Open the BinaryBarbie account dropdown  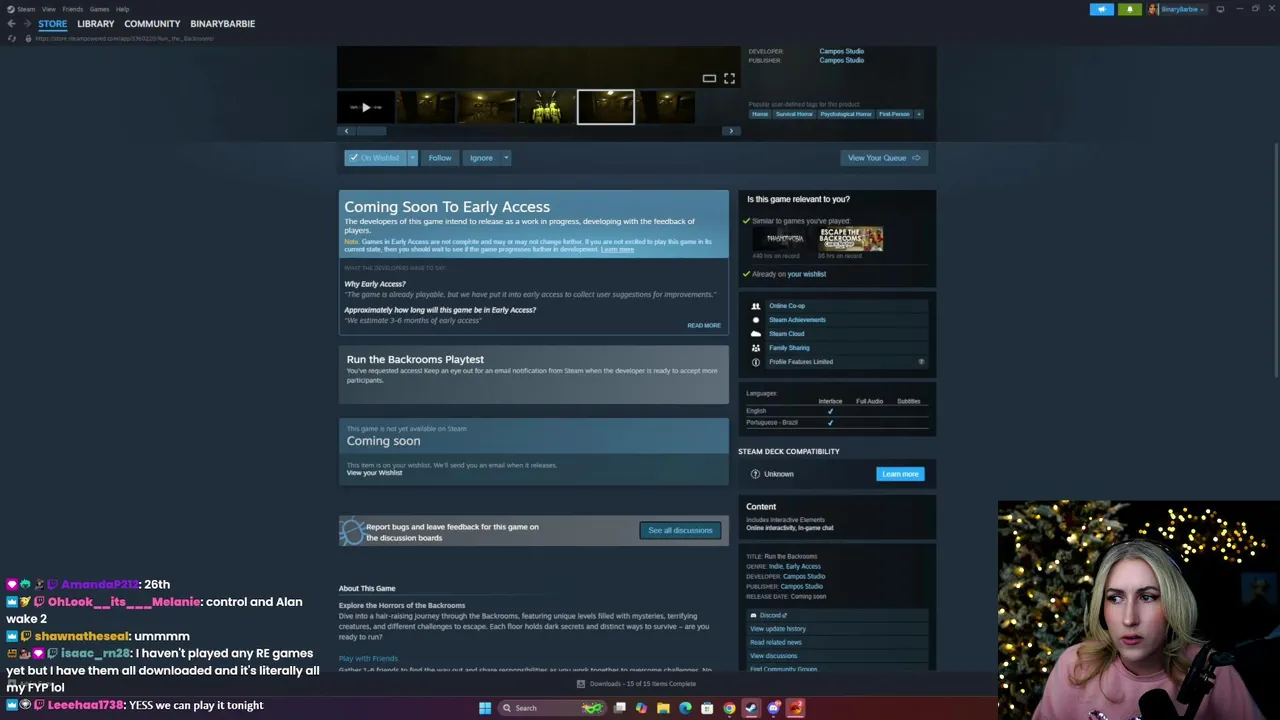click(x=1177, y=9)
